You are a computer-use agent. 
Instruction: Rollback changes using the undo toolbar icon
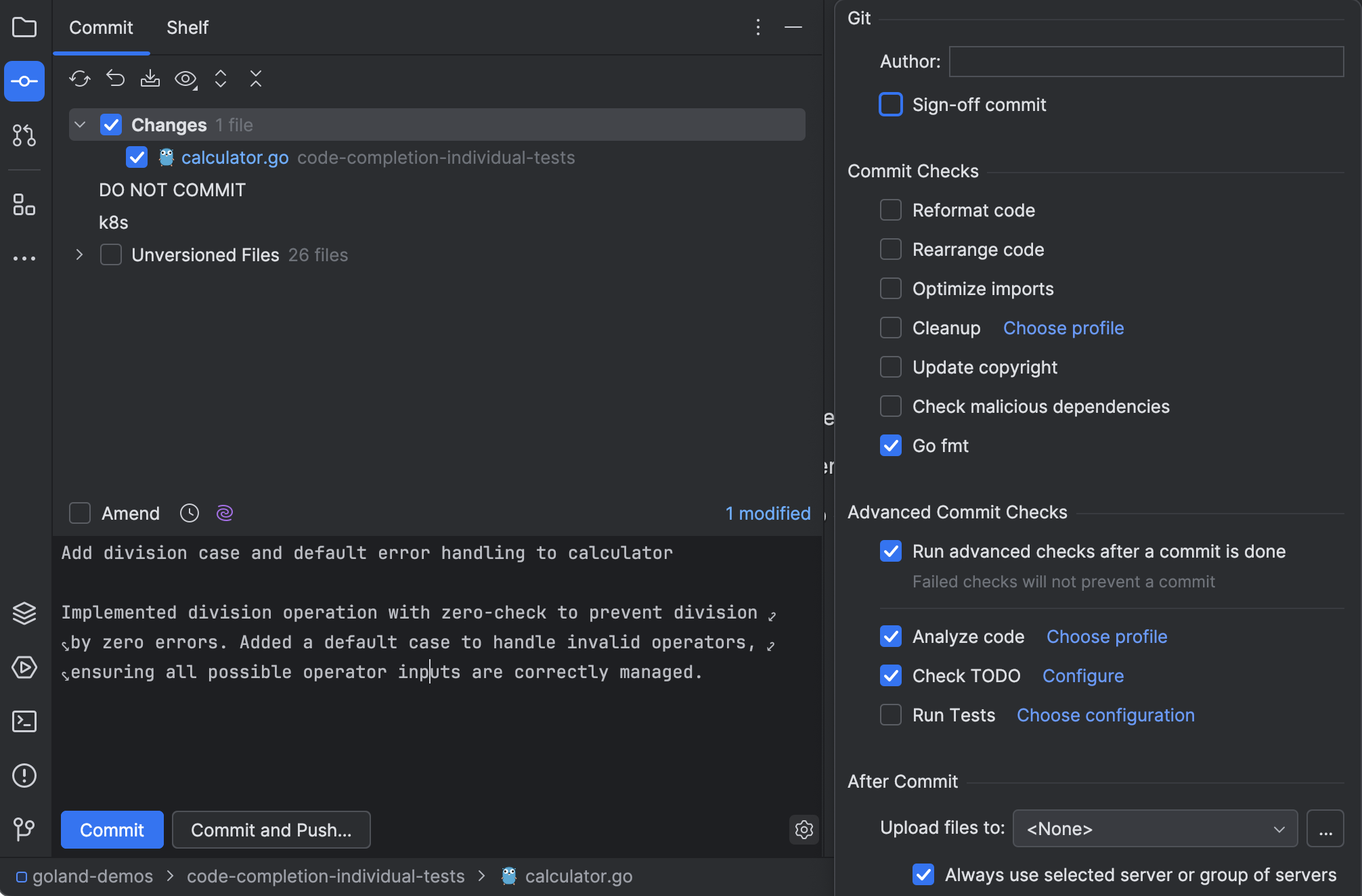click(x=115, y=79)
